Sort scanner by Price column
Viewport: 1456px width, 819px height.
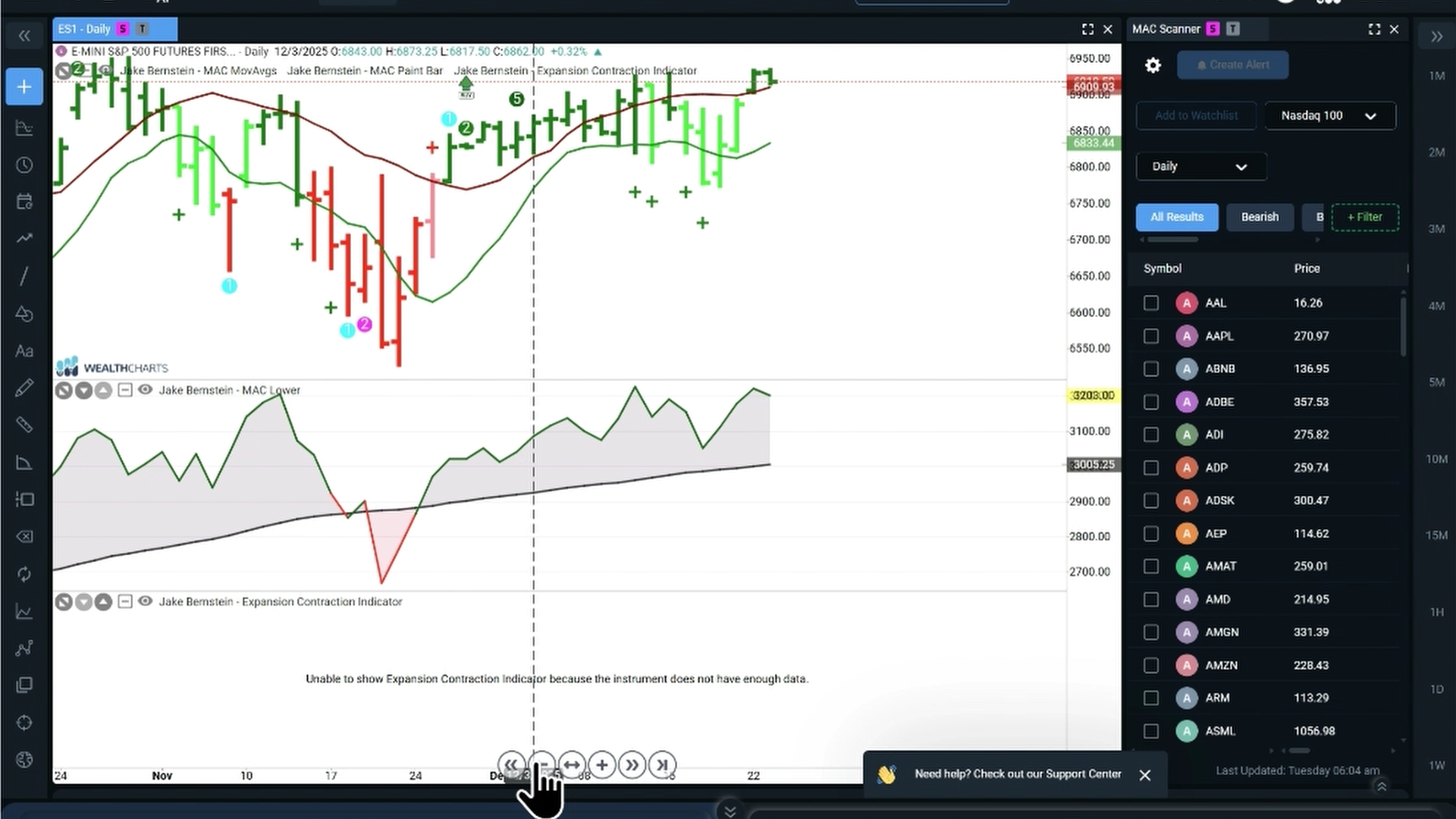tap(1307, 268)
